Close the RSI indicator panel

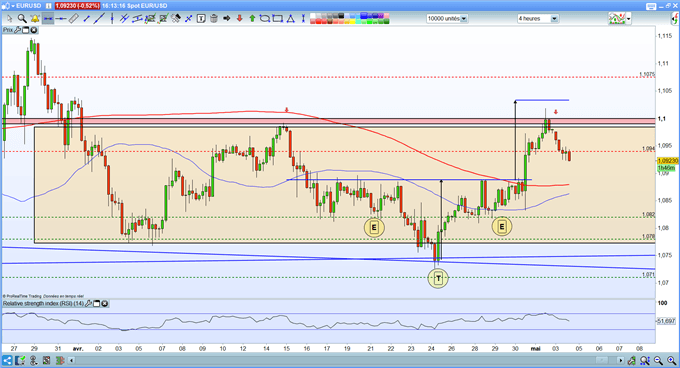point(105,303)
